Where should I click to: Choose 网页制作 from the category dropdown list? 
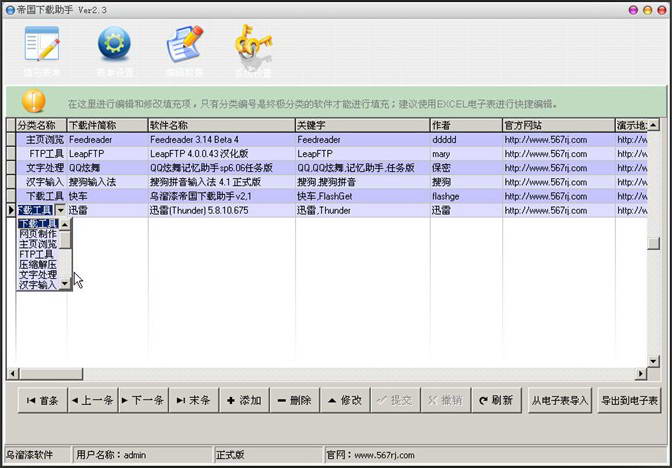tap(38, 234)
